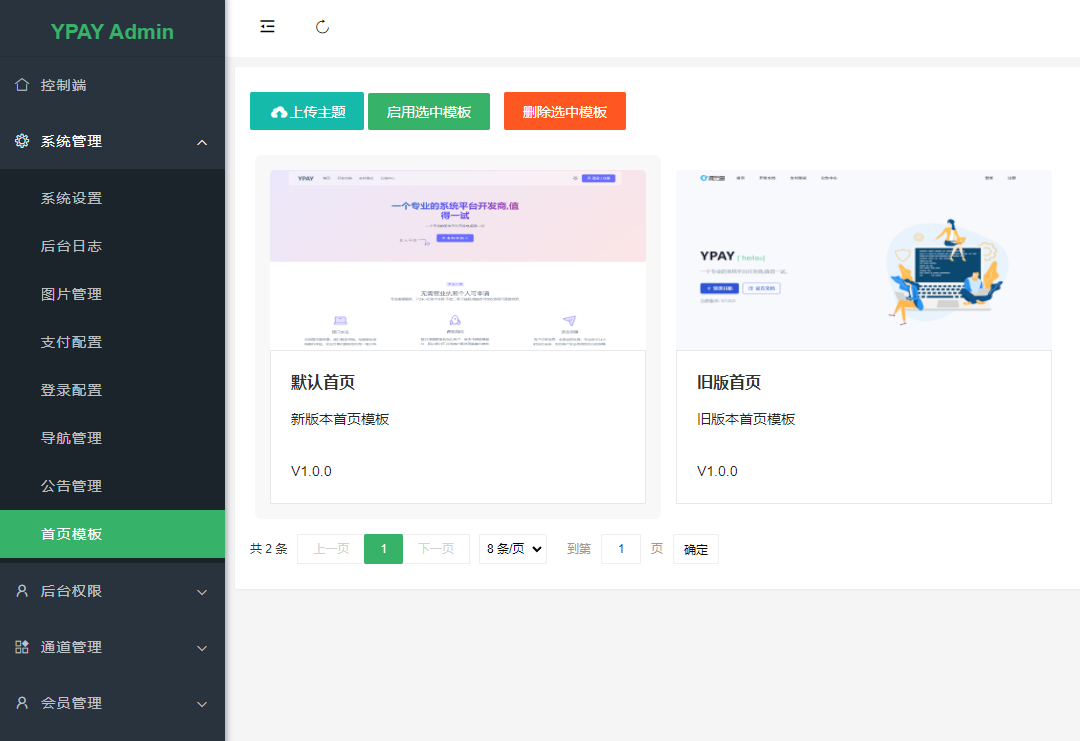Click the home icon beside 控制端
The image size is (1080, 741).
[22, 85]
